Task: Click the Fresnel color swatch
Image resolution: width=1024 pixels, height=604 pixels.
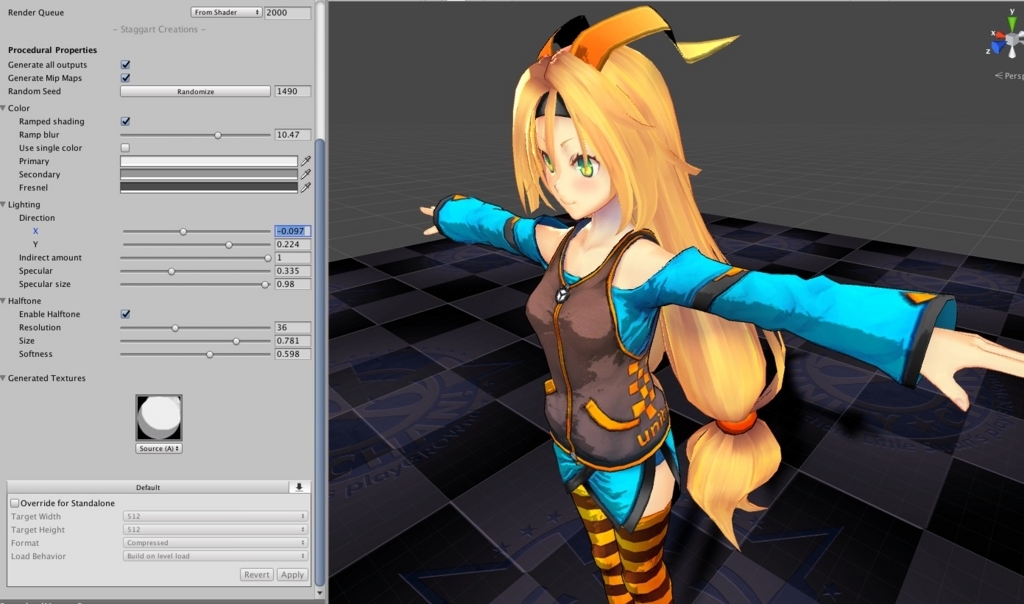Action: [x=209, y=187]
